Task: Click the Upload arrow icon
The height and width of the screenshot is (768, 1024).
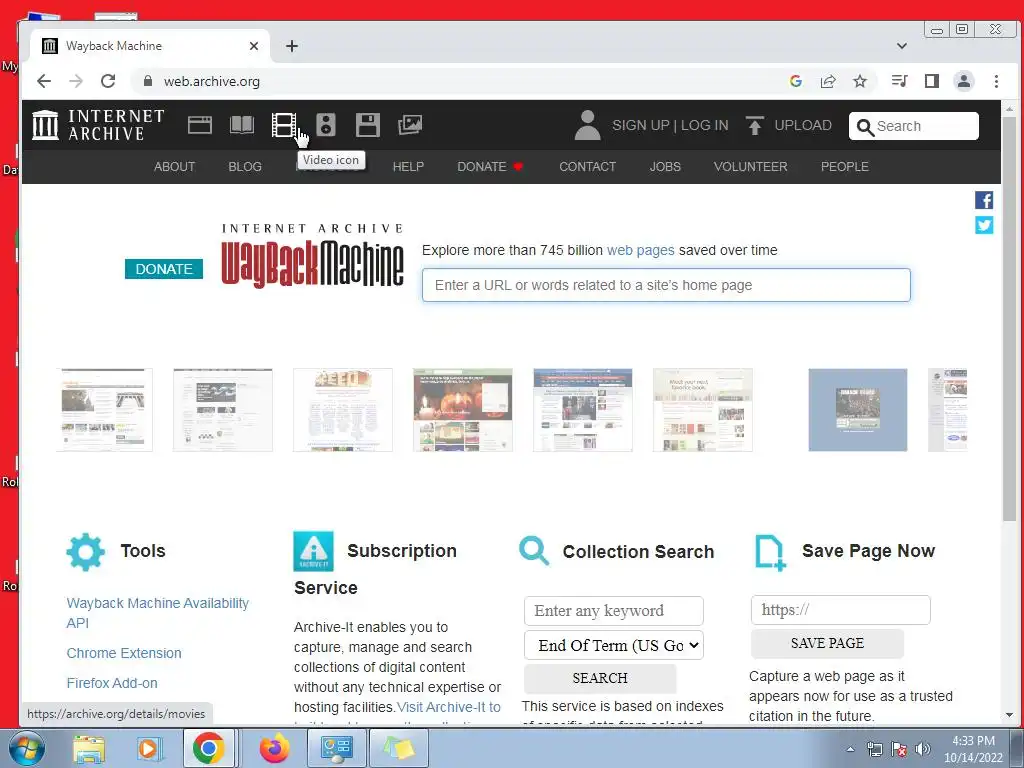Action: point(754,125)
